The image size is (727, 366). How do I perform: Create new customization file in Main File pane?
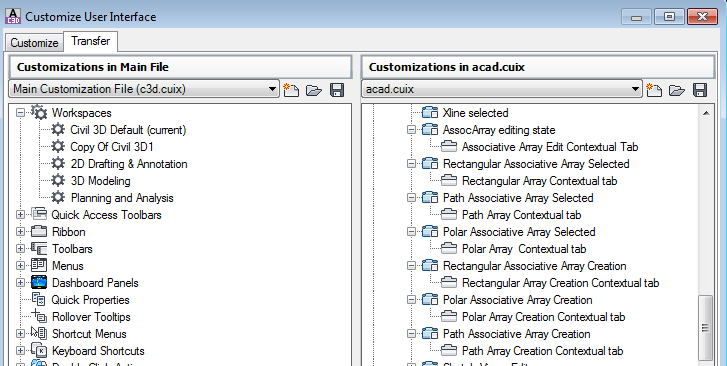[291, 90]
